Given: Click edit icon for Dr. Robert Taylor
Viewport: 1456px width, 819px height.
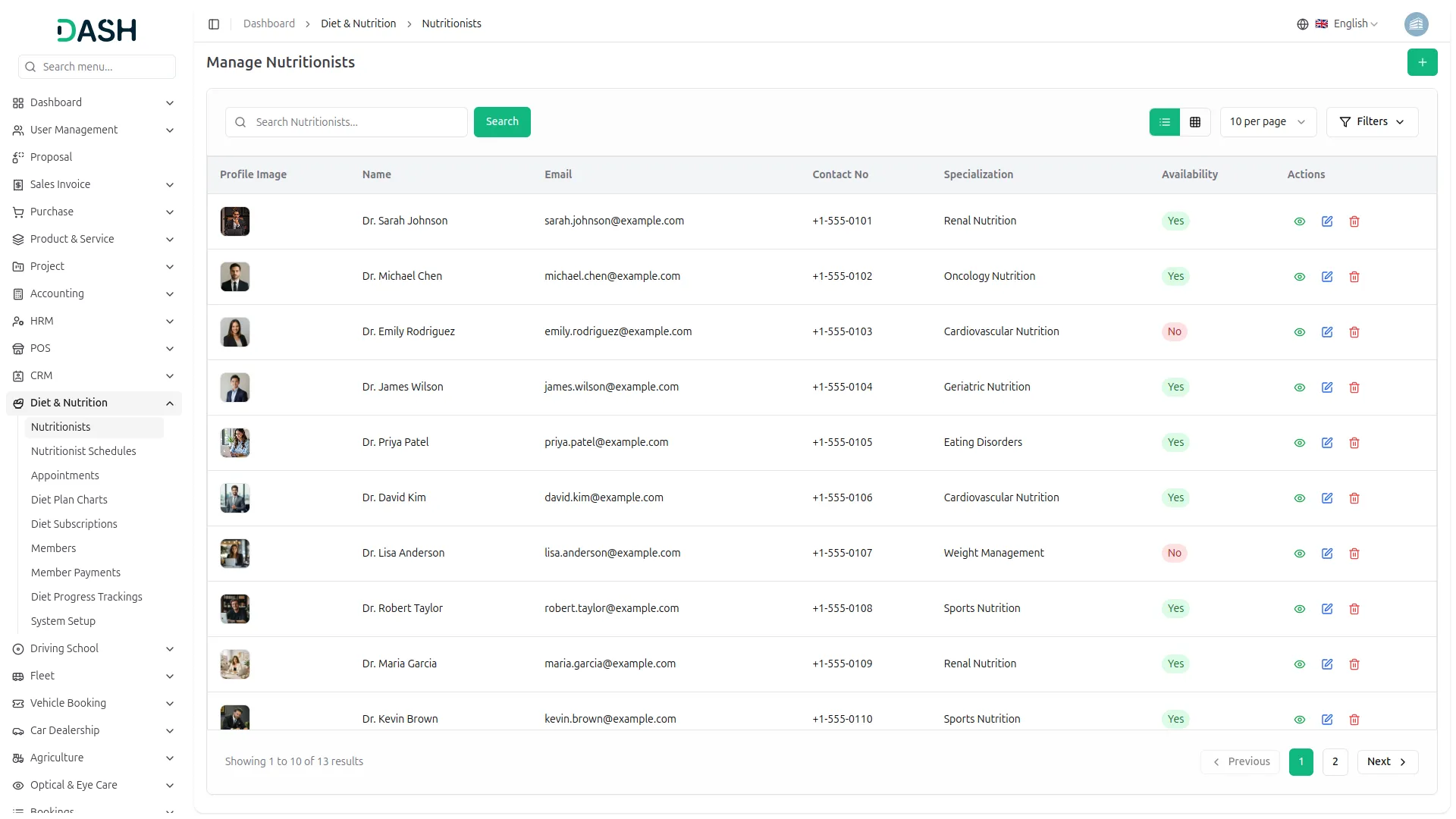Looking at the screenshot, I should click(x=1327, y=609).
